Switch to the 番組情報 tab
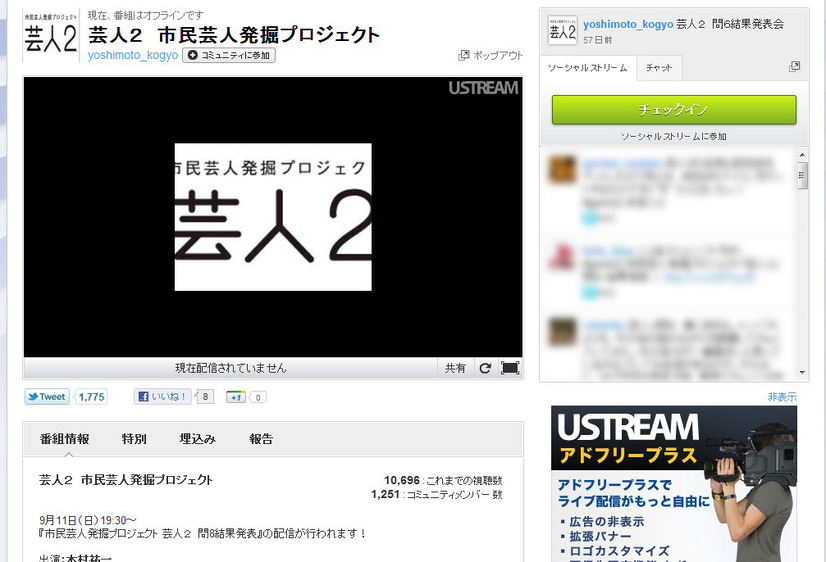 tap(64, 439)
